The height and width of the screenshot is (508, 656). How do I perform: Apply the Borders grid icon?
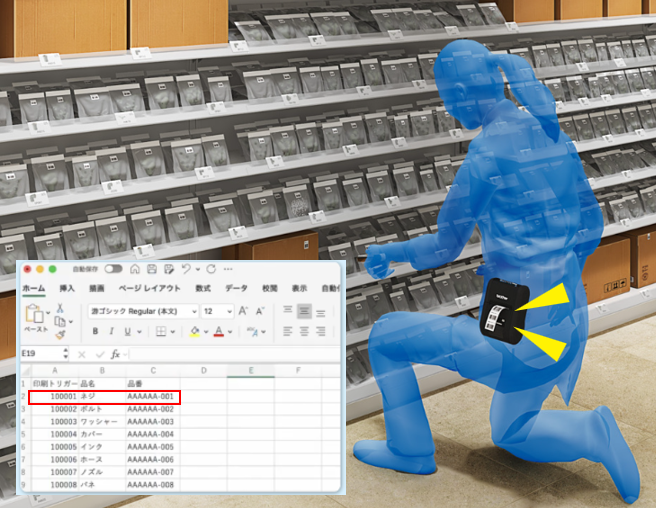(161, 331)
